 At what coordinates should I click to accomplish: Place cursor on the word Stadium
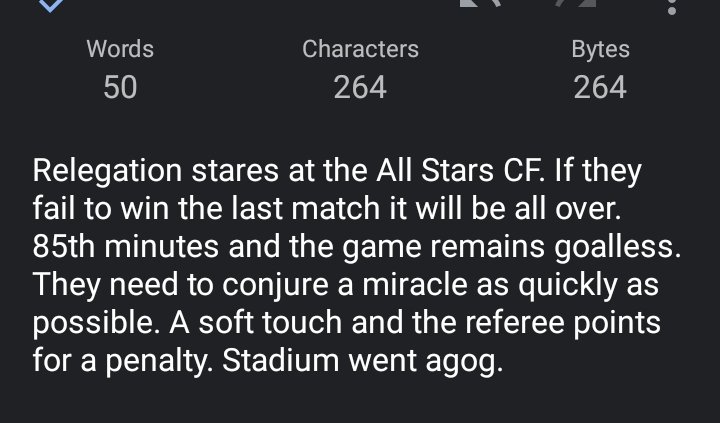coord(280,360)
